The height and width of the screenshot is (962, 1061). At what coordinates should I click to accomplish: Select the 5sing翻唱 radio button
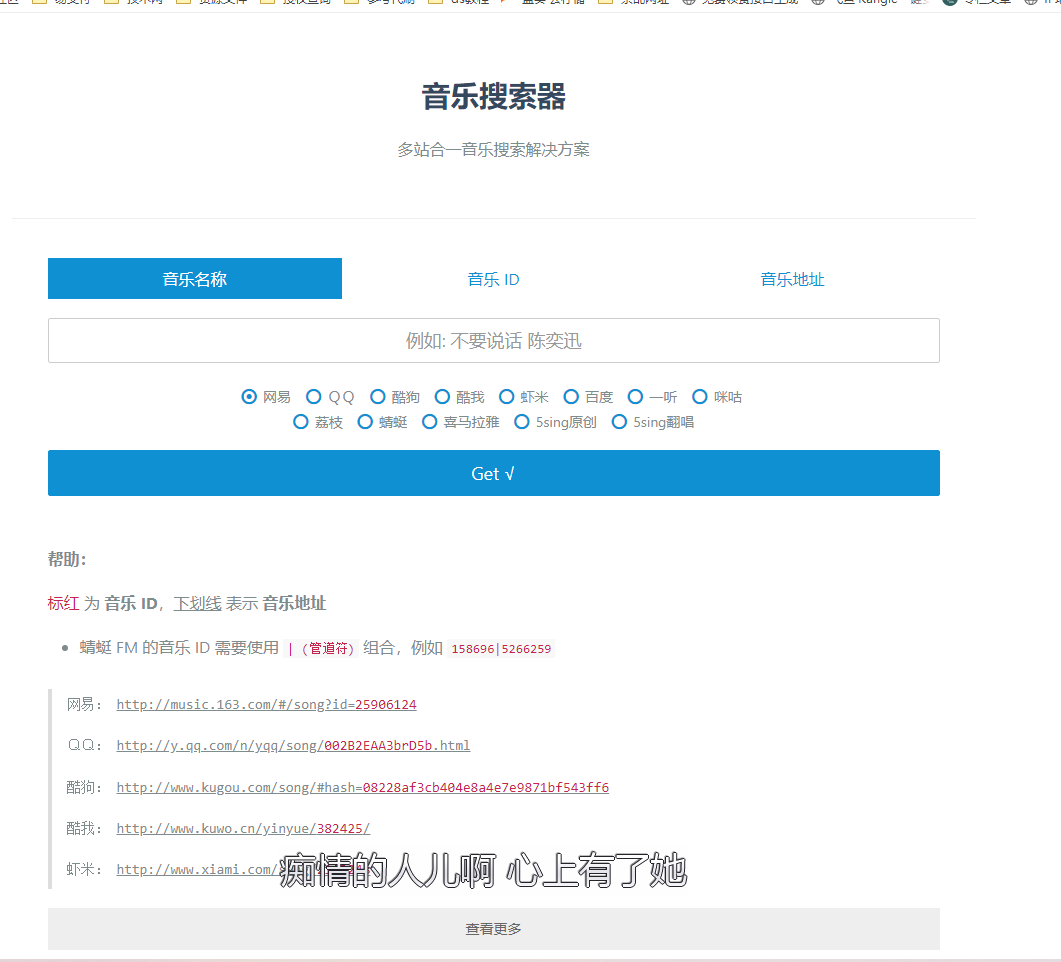[620, 422]
